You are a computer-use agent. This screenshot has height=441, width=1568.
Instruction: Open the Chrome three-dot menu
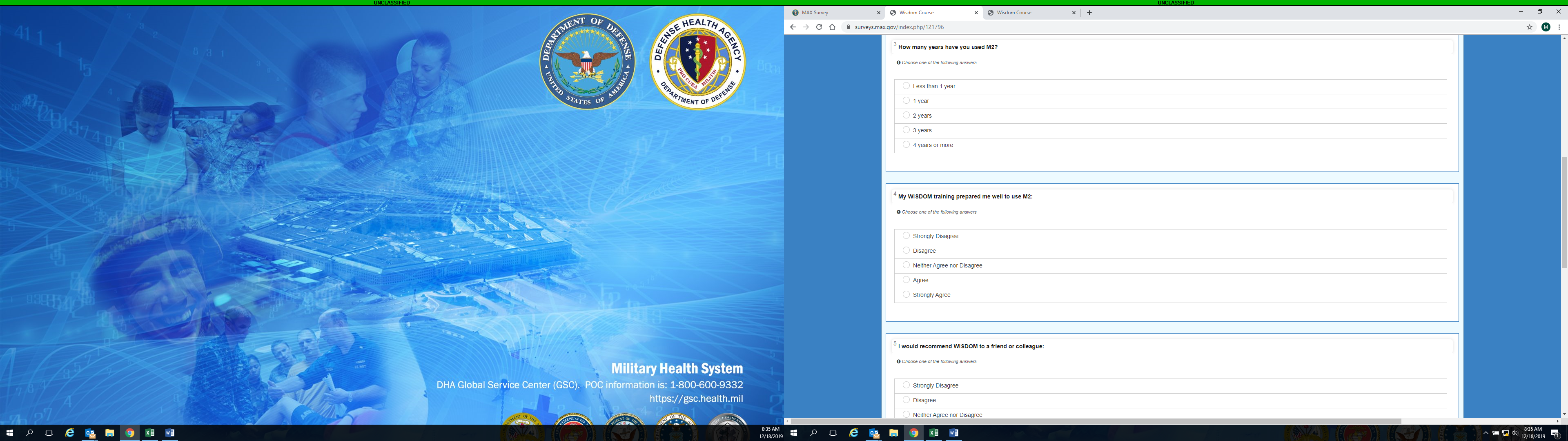point(1559,27)
